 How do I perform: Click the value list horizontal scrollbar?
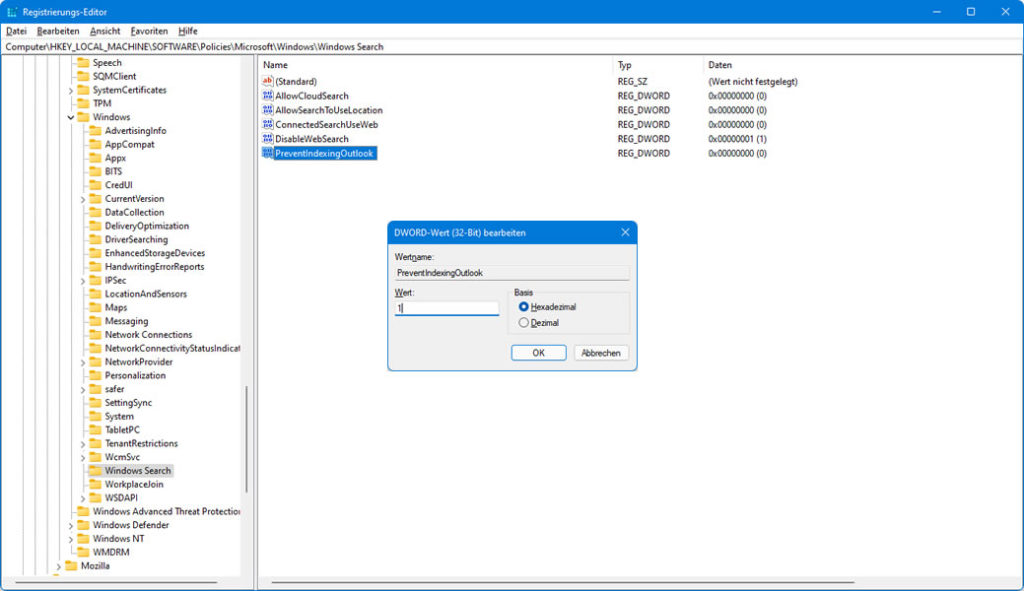tap(562, 582)
